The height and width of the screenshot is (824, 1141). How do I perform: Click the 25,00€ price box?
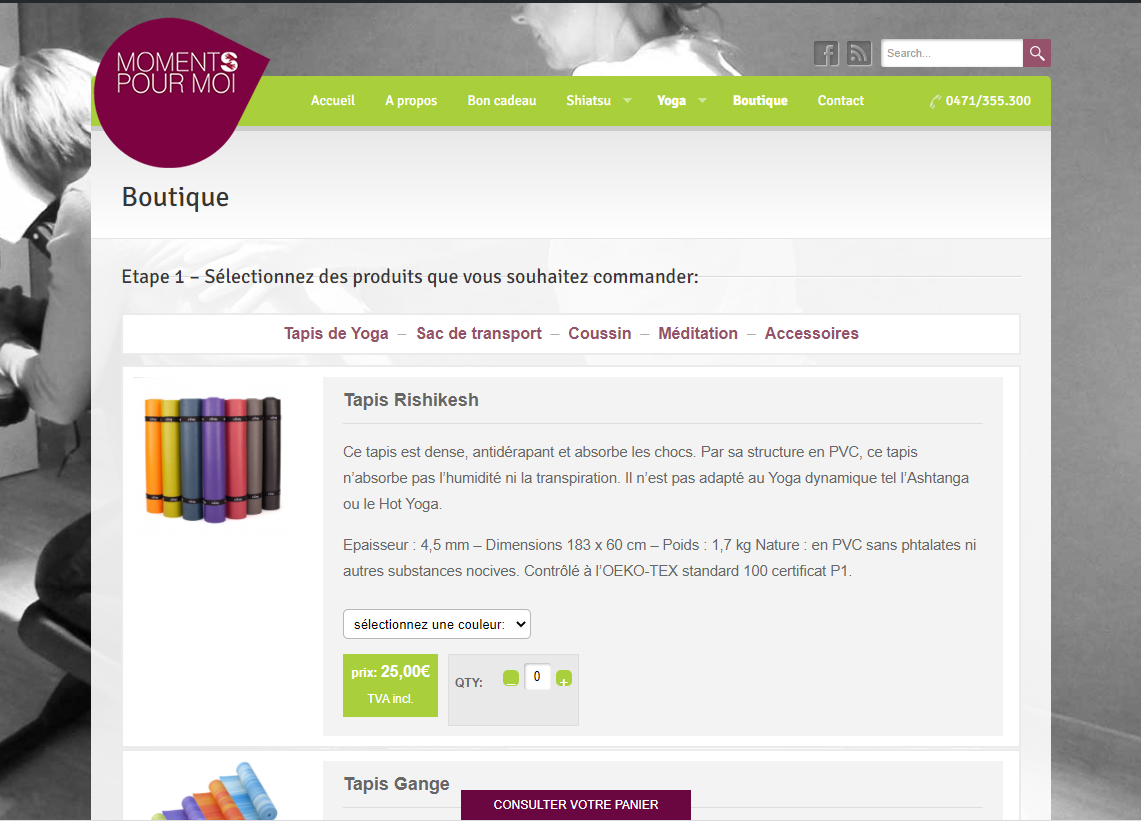click(390, 685)
